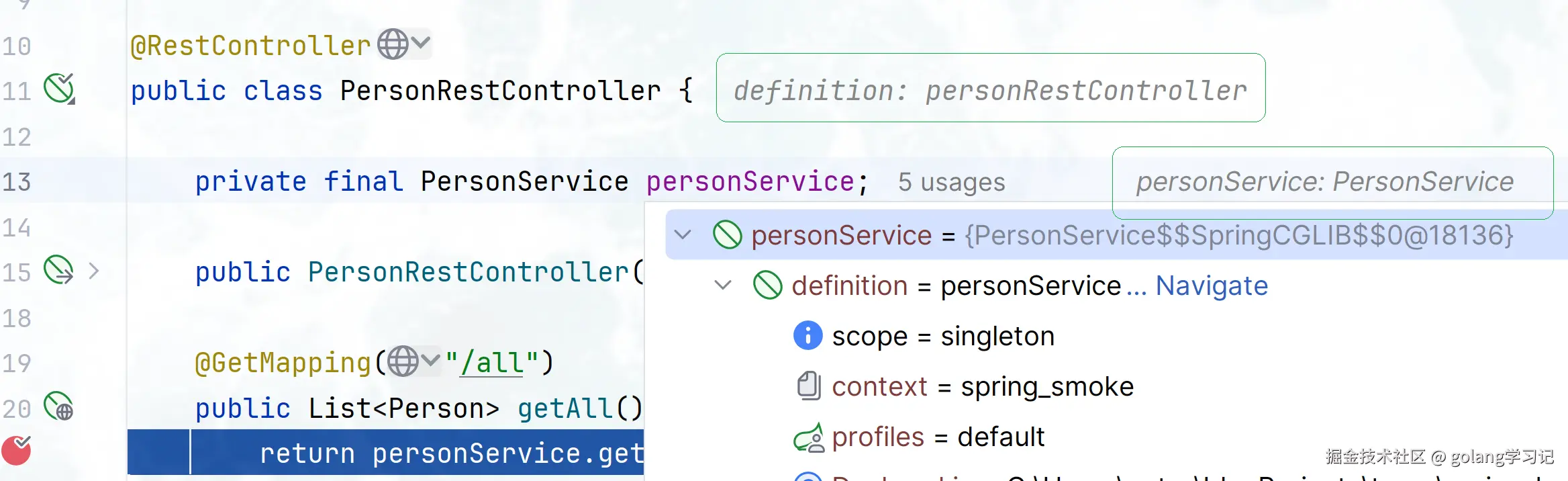Click the Spring bean gutter icon on line 11
1568x481 pixels.
click(59, 89)
